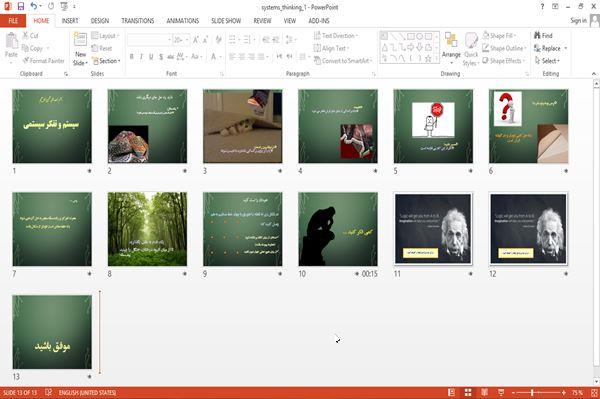Select slide 1 title thumbnail

pyautogui.click(x=52, y=126)
